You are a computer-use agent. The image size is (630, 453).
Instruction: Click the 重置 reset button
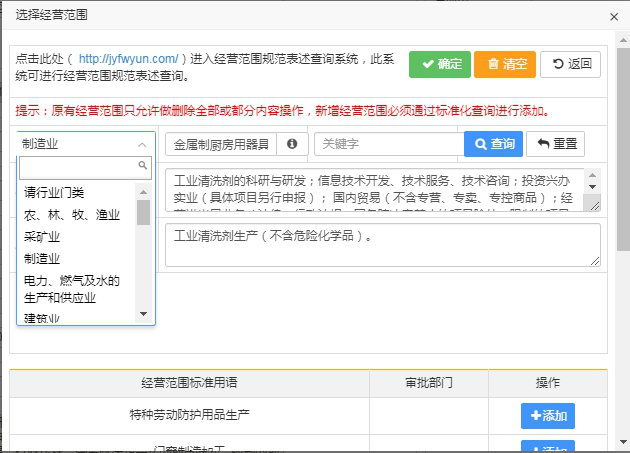(x=555, y=144)
